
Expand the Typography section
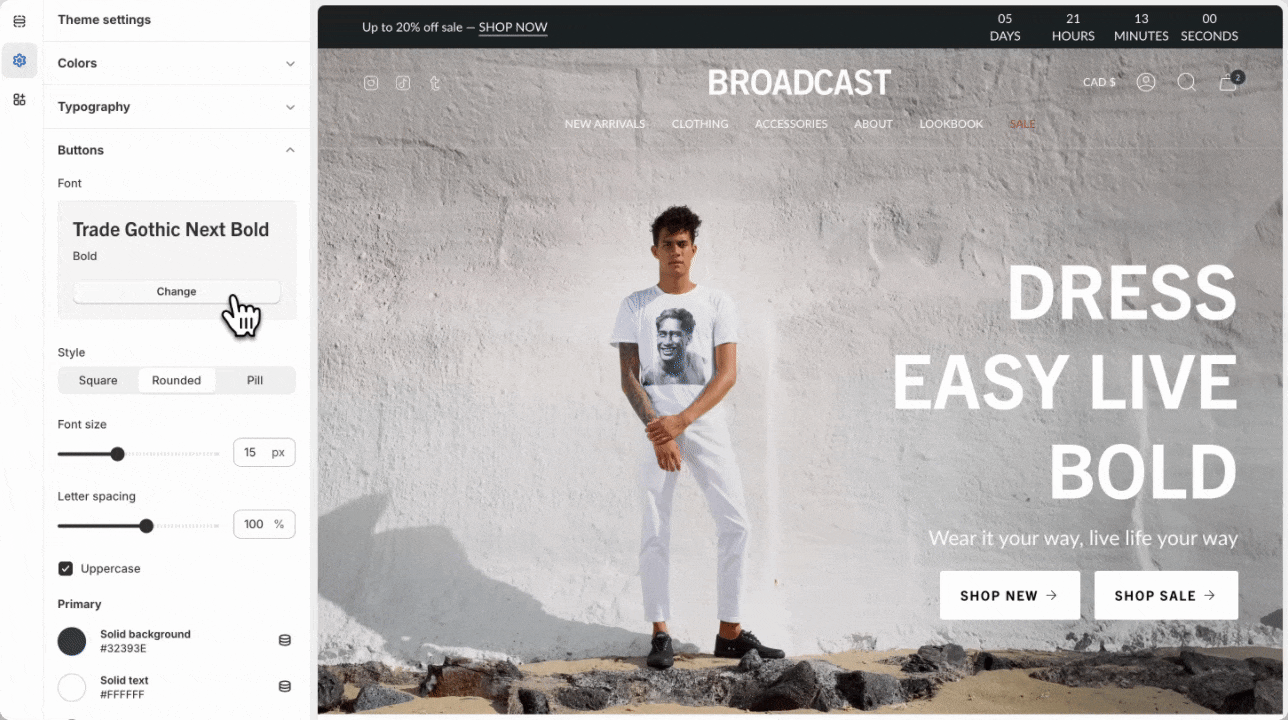176,107
